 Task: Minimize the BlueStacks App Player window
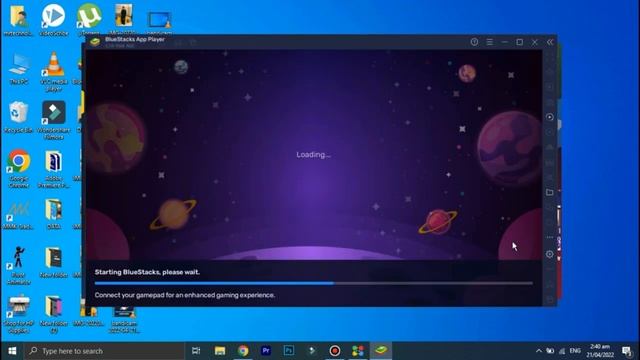coord(504,42)
